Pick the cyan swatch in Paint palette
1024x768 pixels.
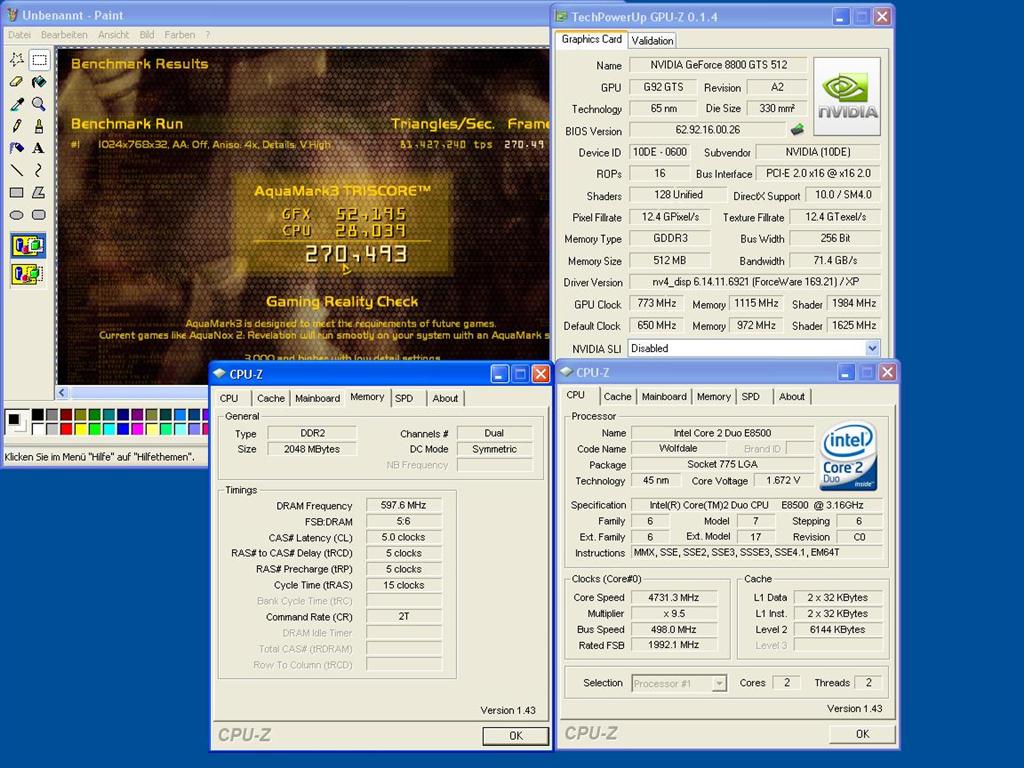pyautogui.click(x=109, y=428)
